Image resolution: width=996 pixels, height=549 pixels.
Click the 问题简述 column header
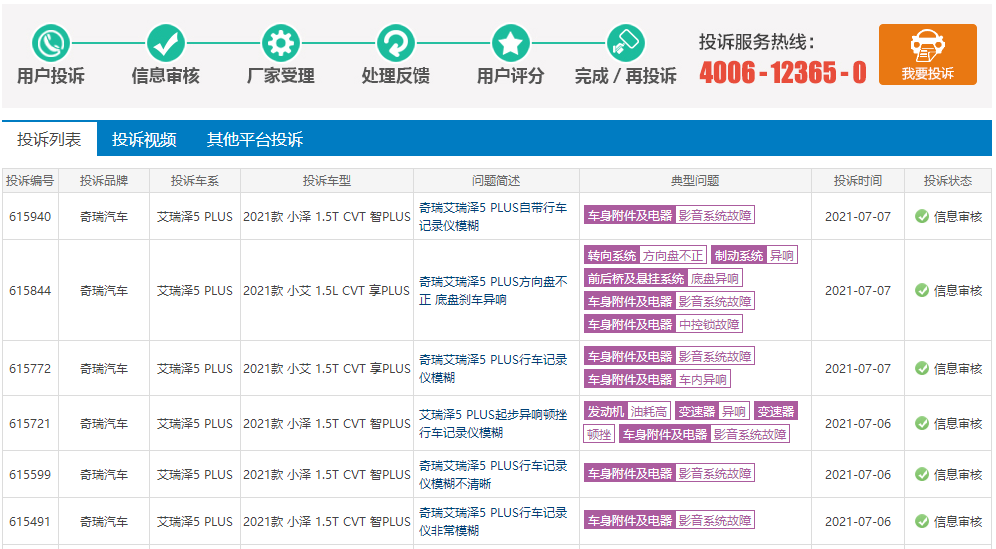(496, 180)
